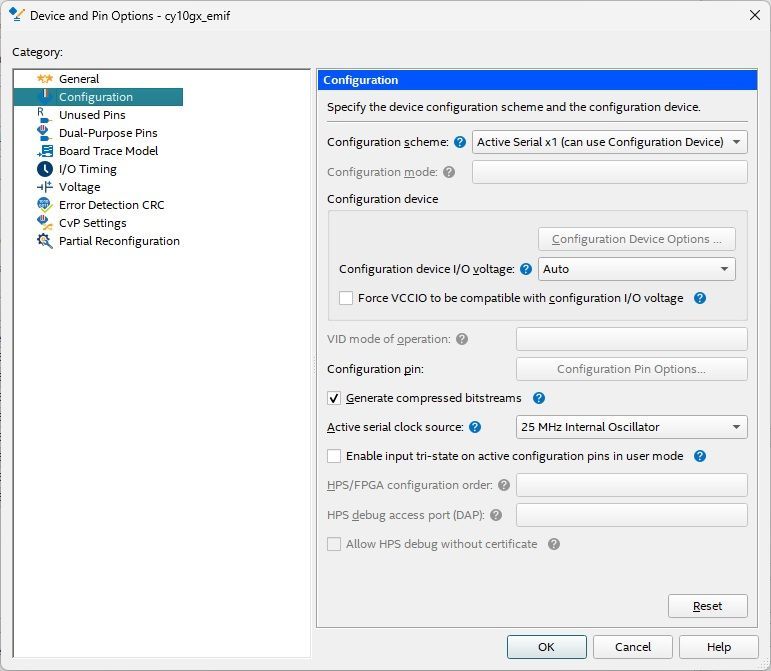Open the Configuration scheme dropdown
The image size is (771, 671).
click(x=610, y=142)
